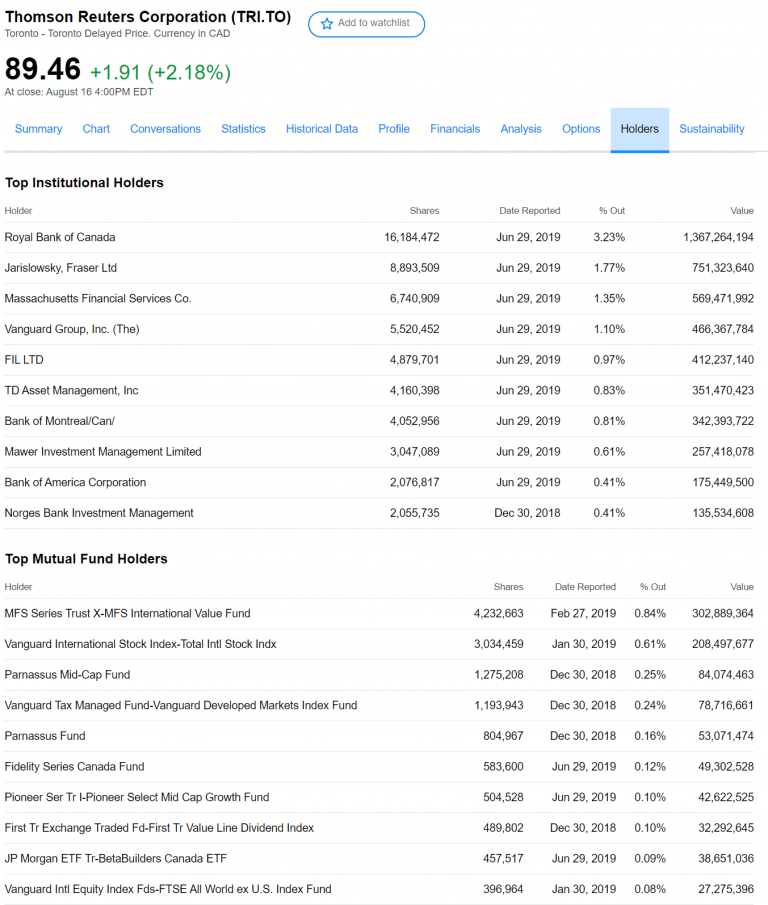Image resolution: width=768 pixels, height=905 pixels.
Task: Click the value 1,367,264,194
Action: [x=718, y=237]
